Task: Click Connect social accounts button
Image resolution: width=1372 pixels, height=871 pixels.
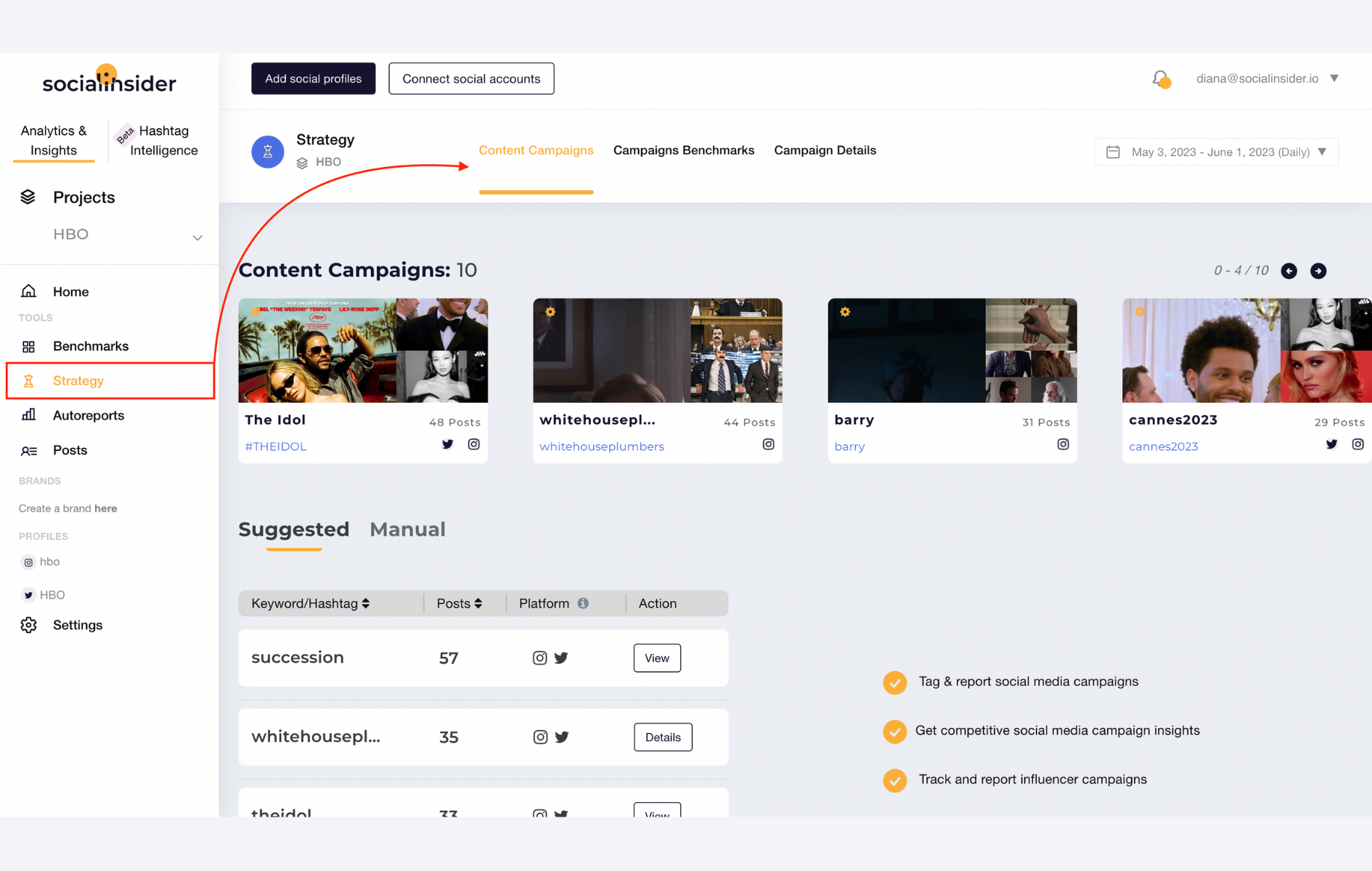Action: [471, 78]
